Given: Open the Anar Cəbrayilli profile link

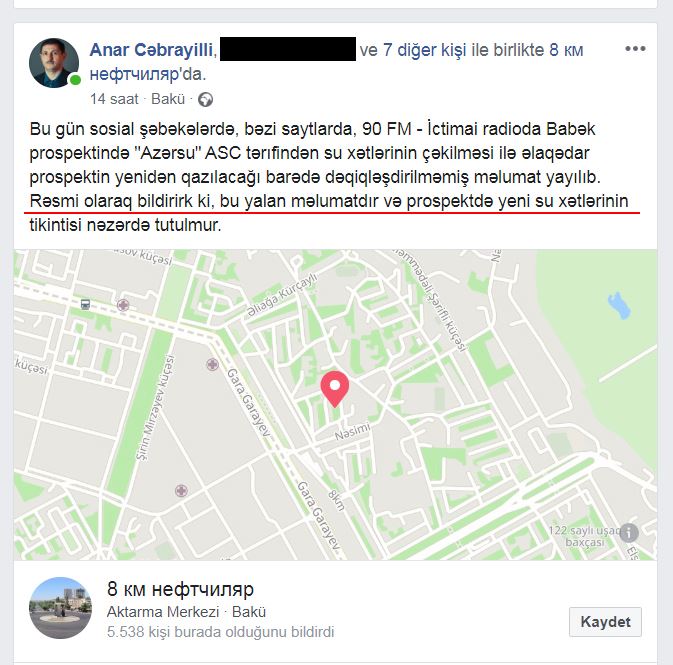Looking at the screenshot, I should click(x=151, y=50).
